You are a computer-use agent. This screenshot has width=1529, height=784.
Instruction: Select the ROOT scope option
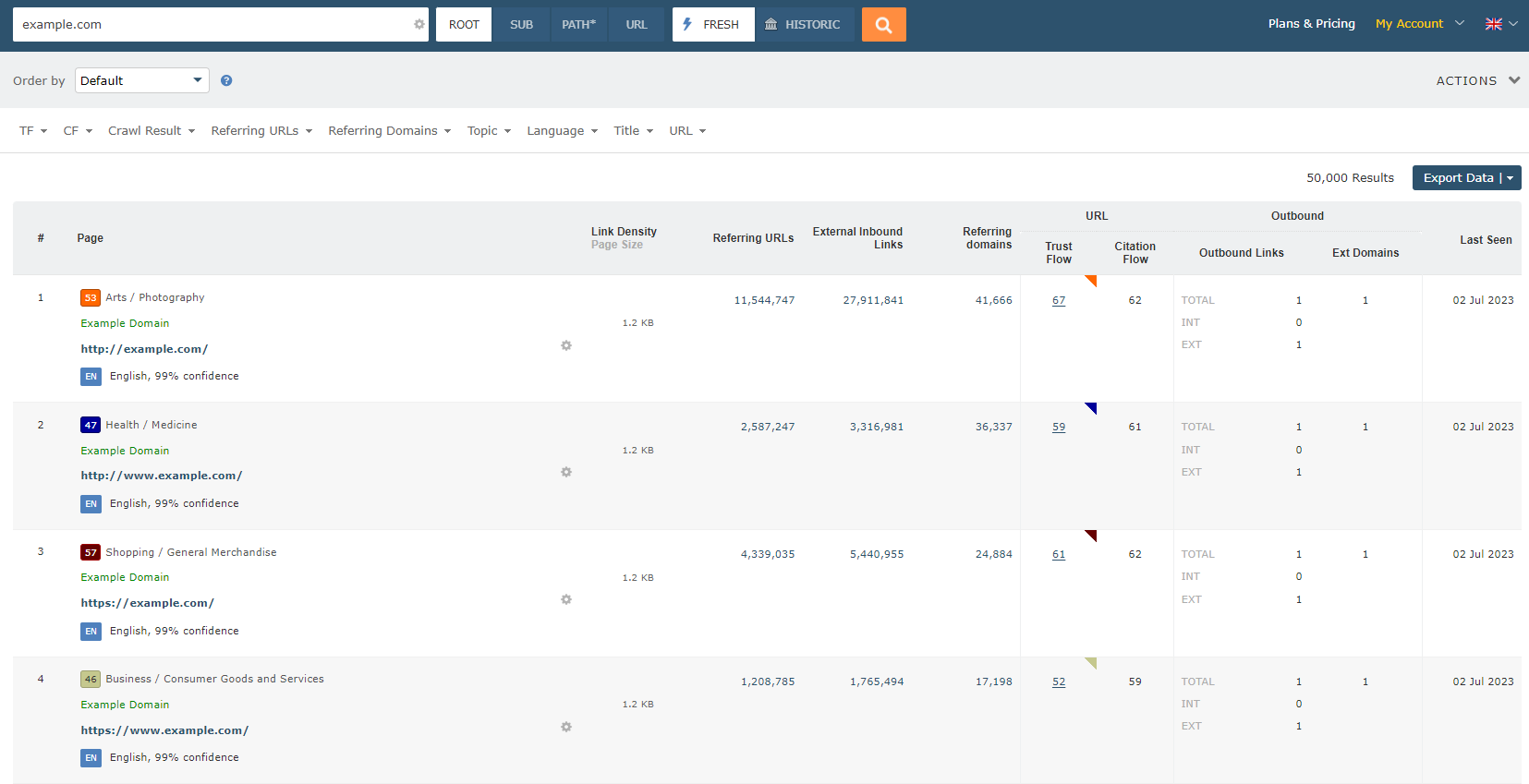[464, 25]
